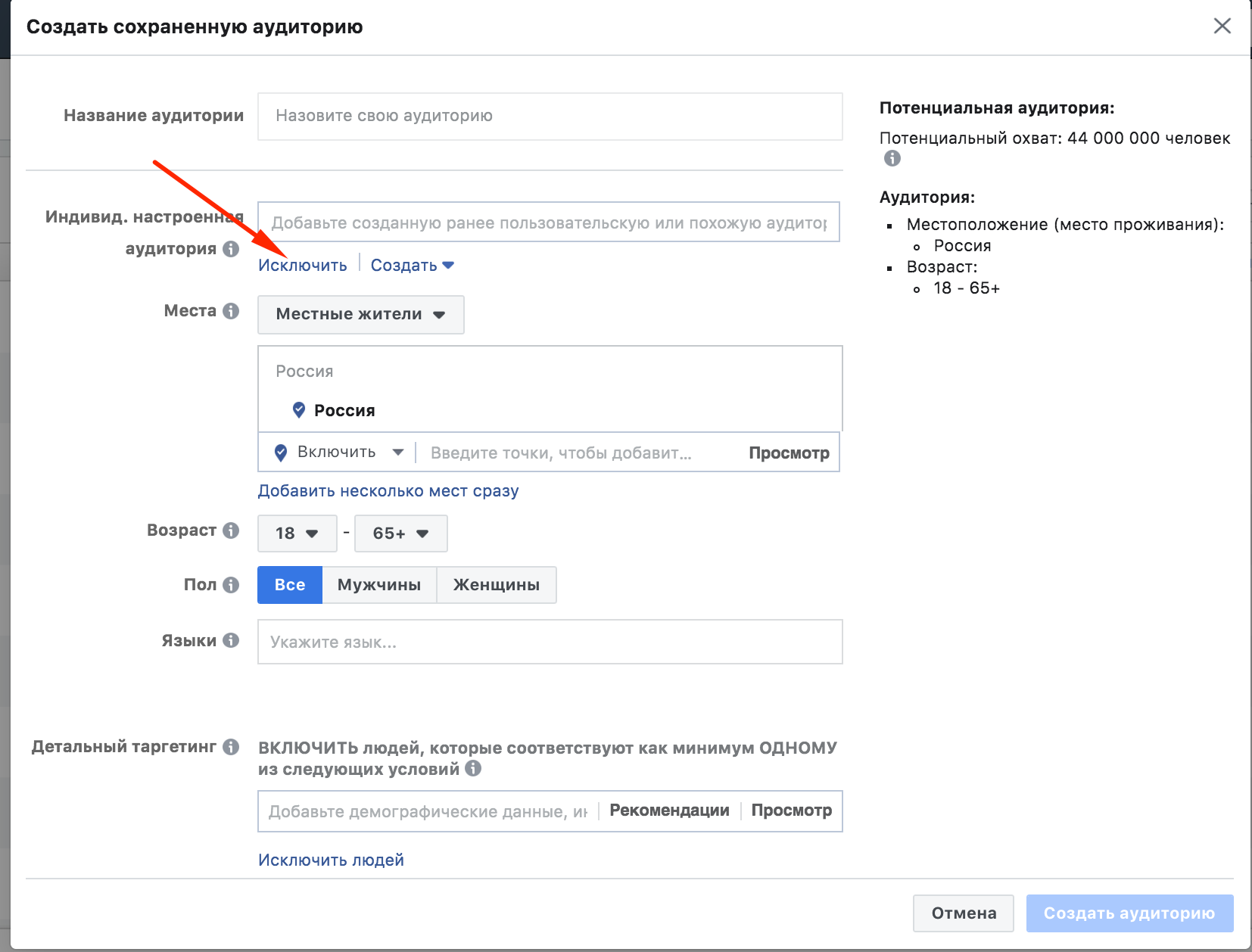Click the audience name input field
The image size is (1252, 952).
click(550, 116)
